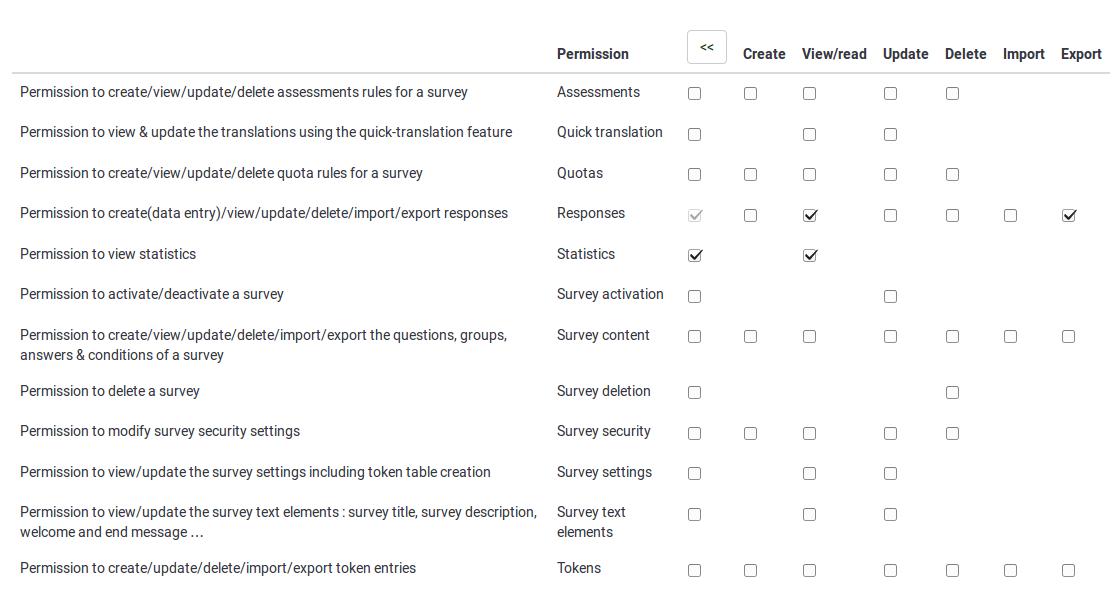
Task: Enable Delete permission for Quotas
Action: tap(952, 174)
